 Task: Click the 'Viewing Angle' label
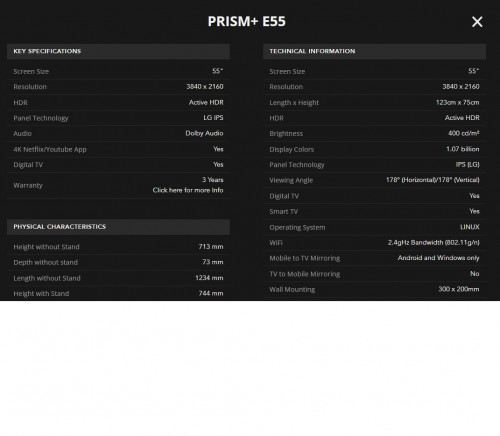coord(291,180)
